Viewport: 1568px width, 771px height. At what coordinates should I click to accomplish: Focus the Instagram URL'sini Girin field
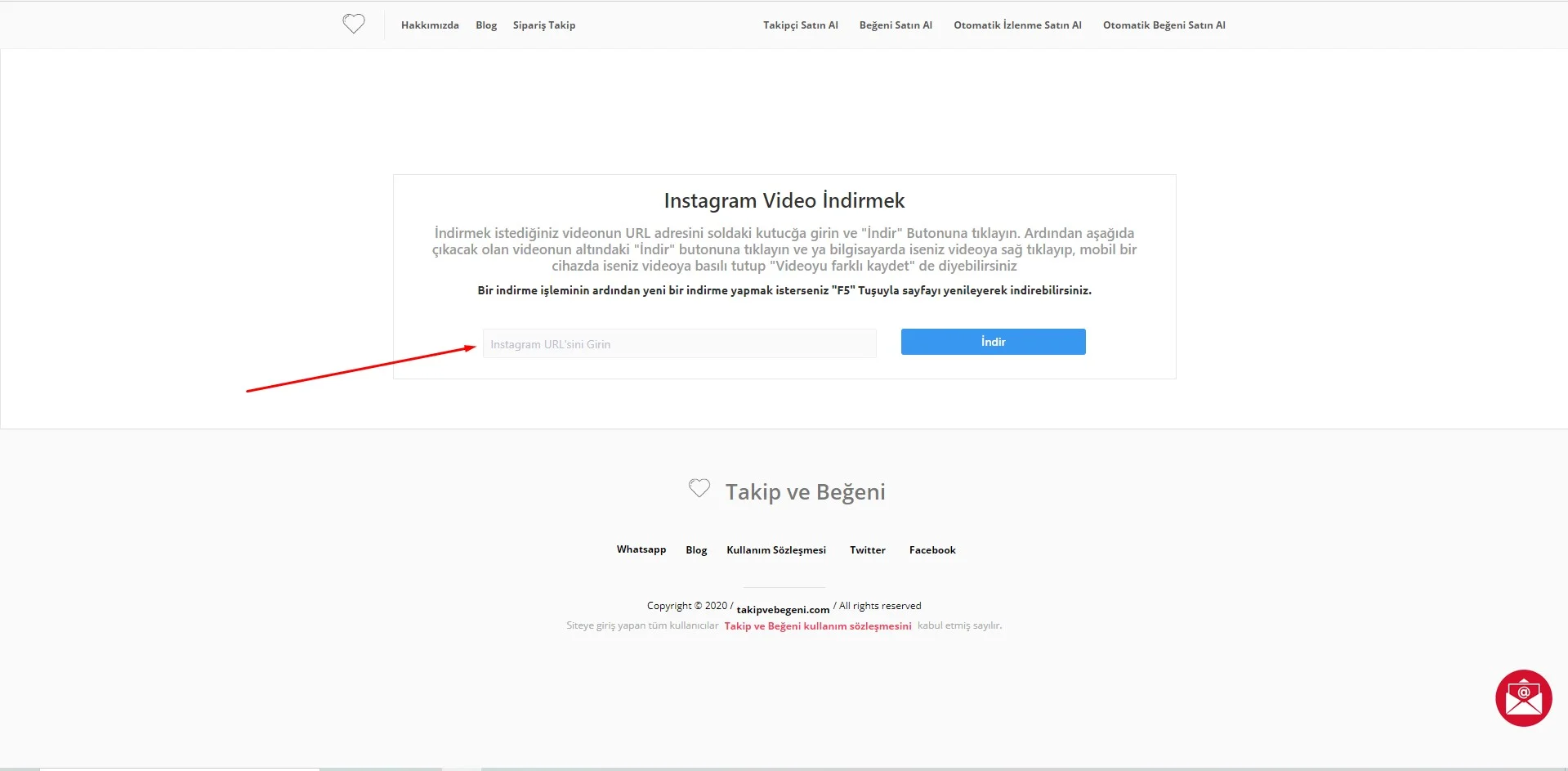[679, 343]
